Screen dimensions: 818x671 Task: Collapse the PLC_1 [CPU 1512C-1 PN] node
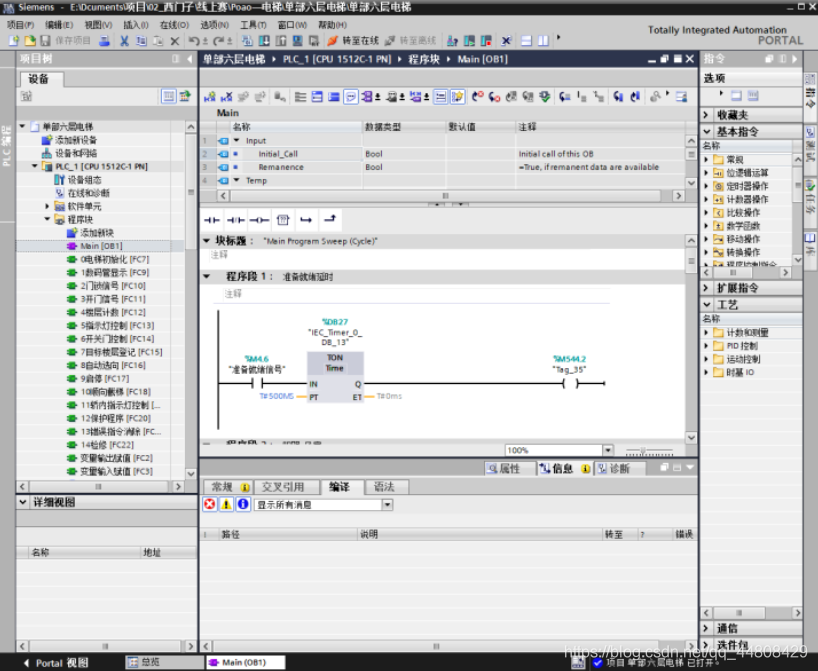point(35,166)
